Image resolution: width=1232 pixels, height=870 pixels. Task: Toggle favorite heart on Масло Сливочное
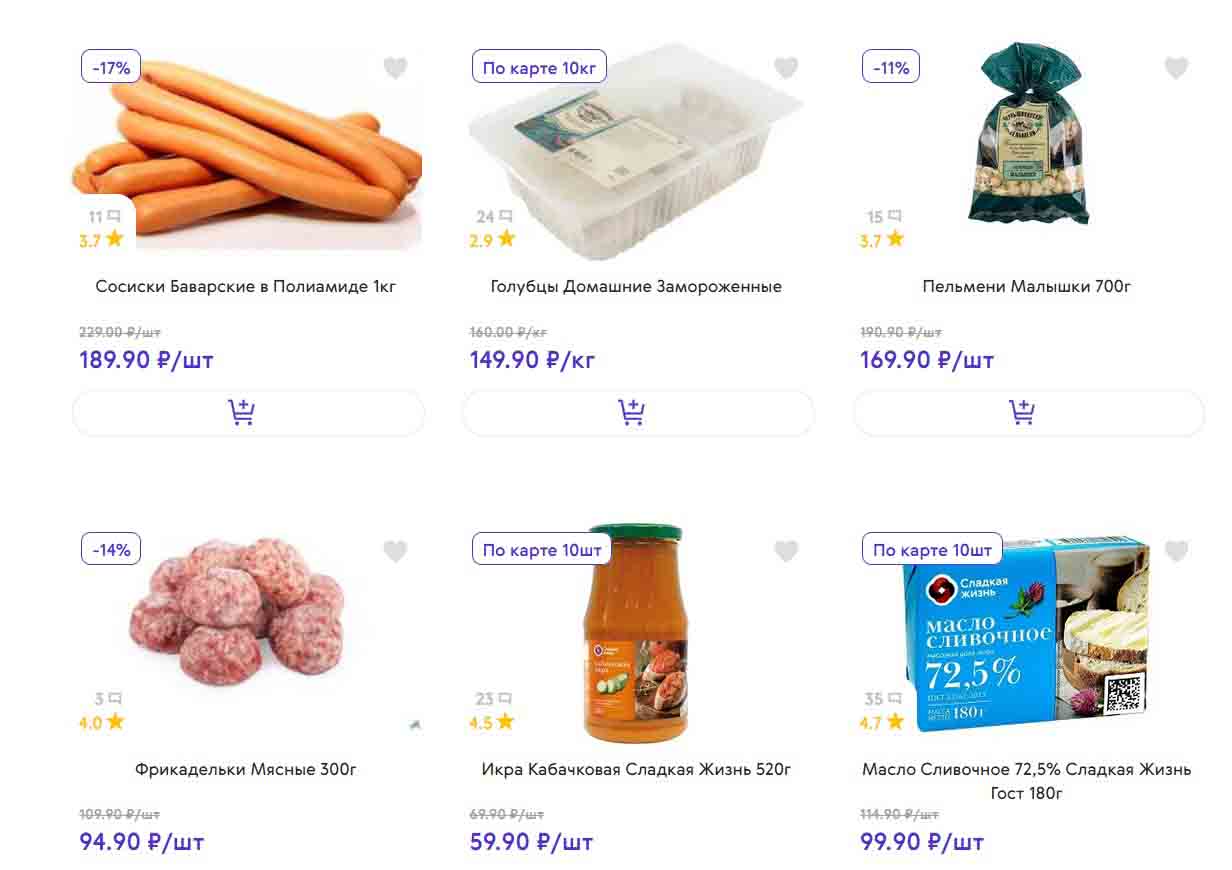(1176, 551)
